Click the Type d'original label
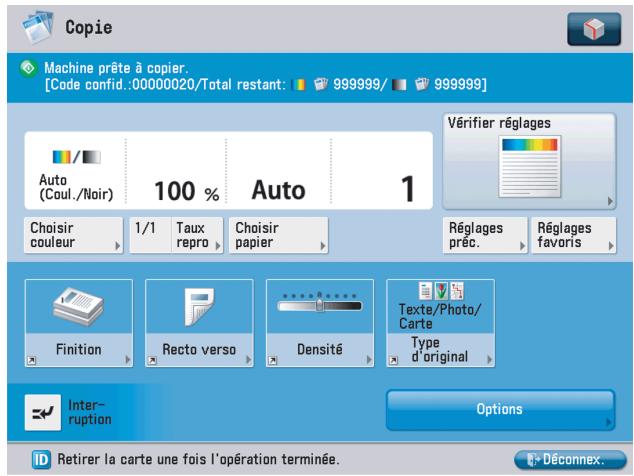Screen dimensions: 634x476 [440, 350]
